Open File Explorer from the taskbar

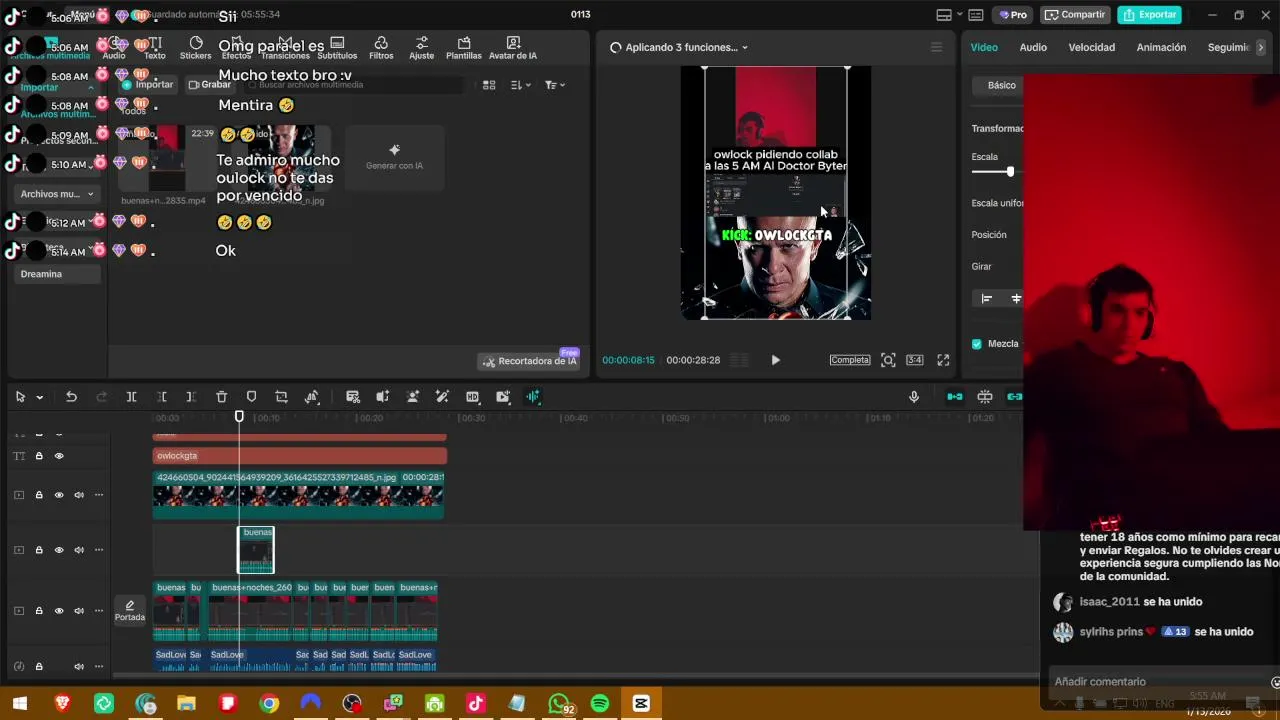(186, 704)
